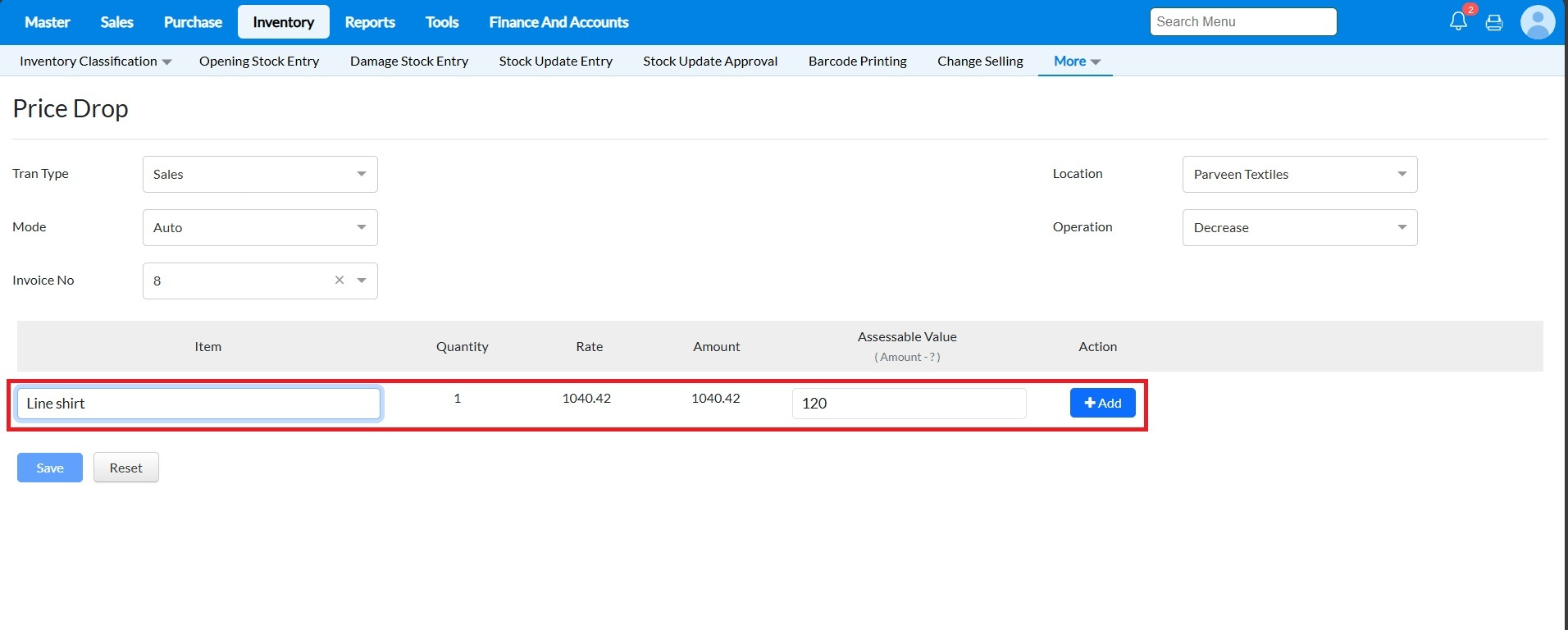Expand Inventory Classification menu
1568x630 pixels.
click(x=95, y=62)
